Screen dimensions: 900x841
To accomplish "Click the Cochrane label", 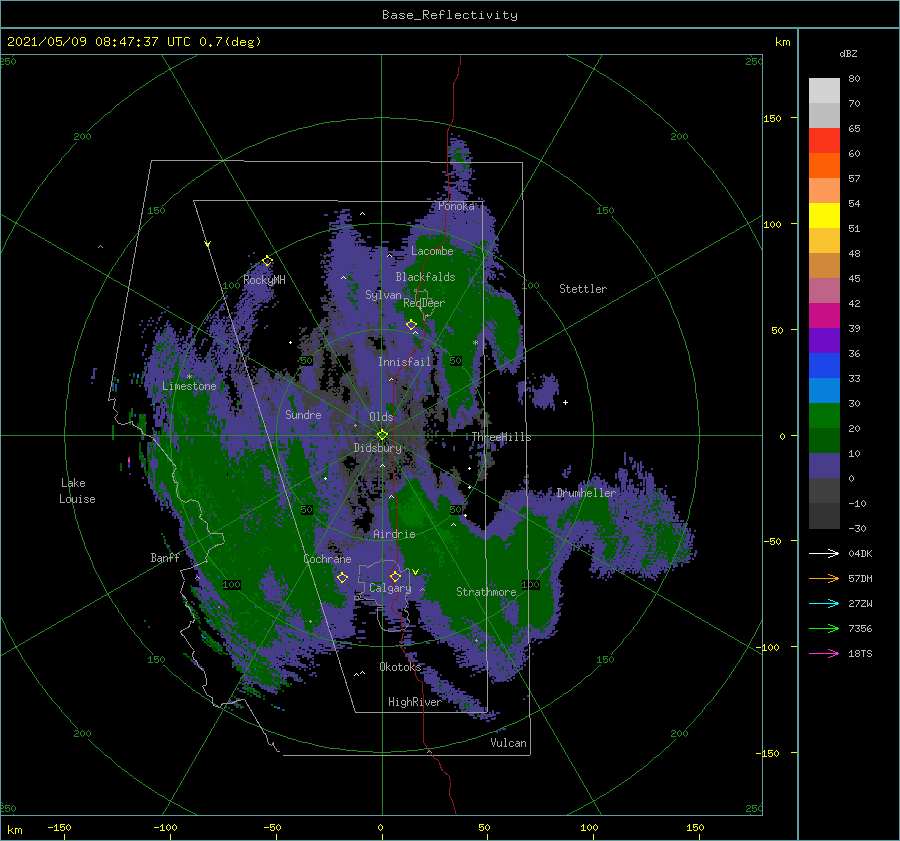I will pyautogui.click(x=327, y=559).
